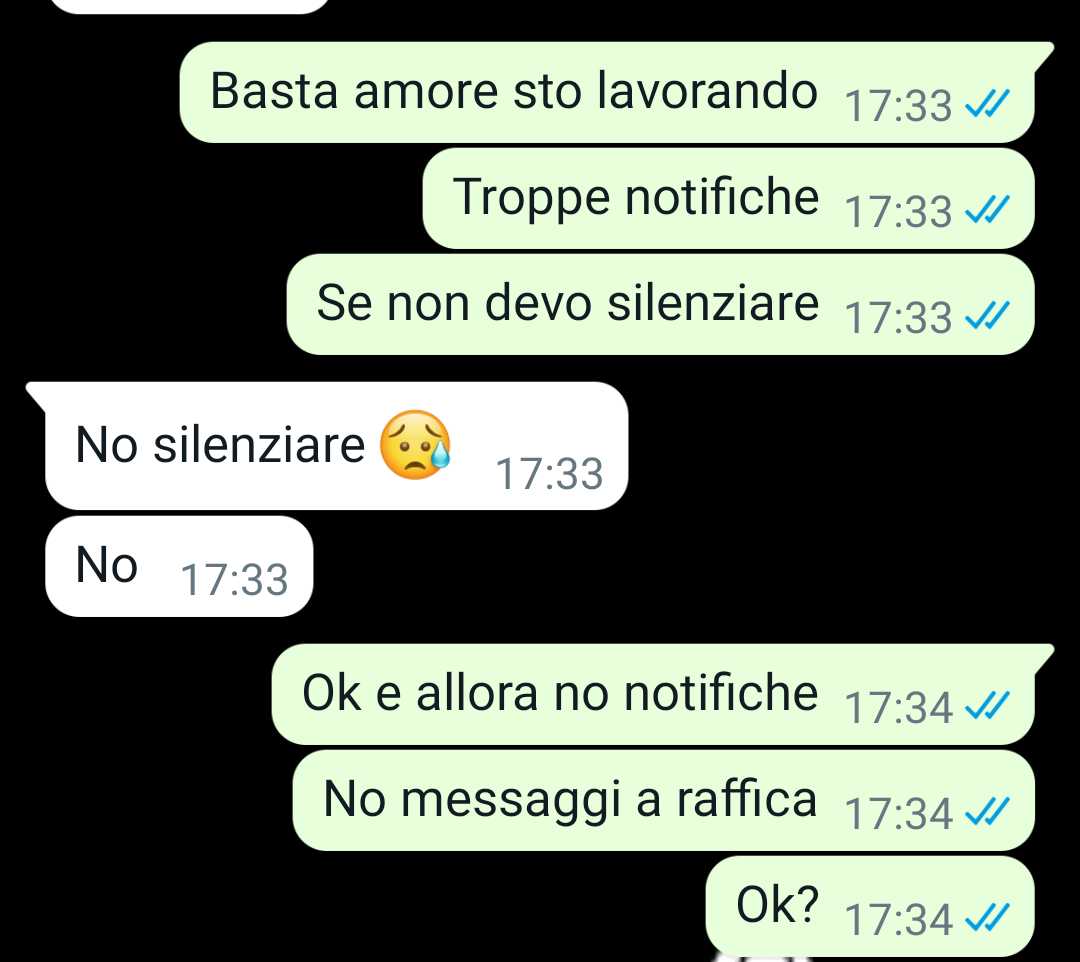Tap read receipt ticks on "Ok e allora" message
The height and width of the screenshot is (962, 1080).
pos(987,706)
